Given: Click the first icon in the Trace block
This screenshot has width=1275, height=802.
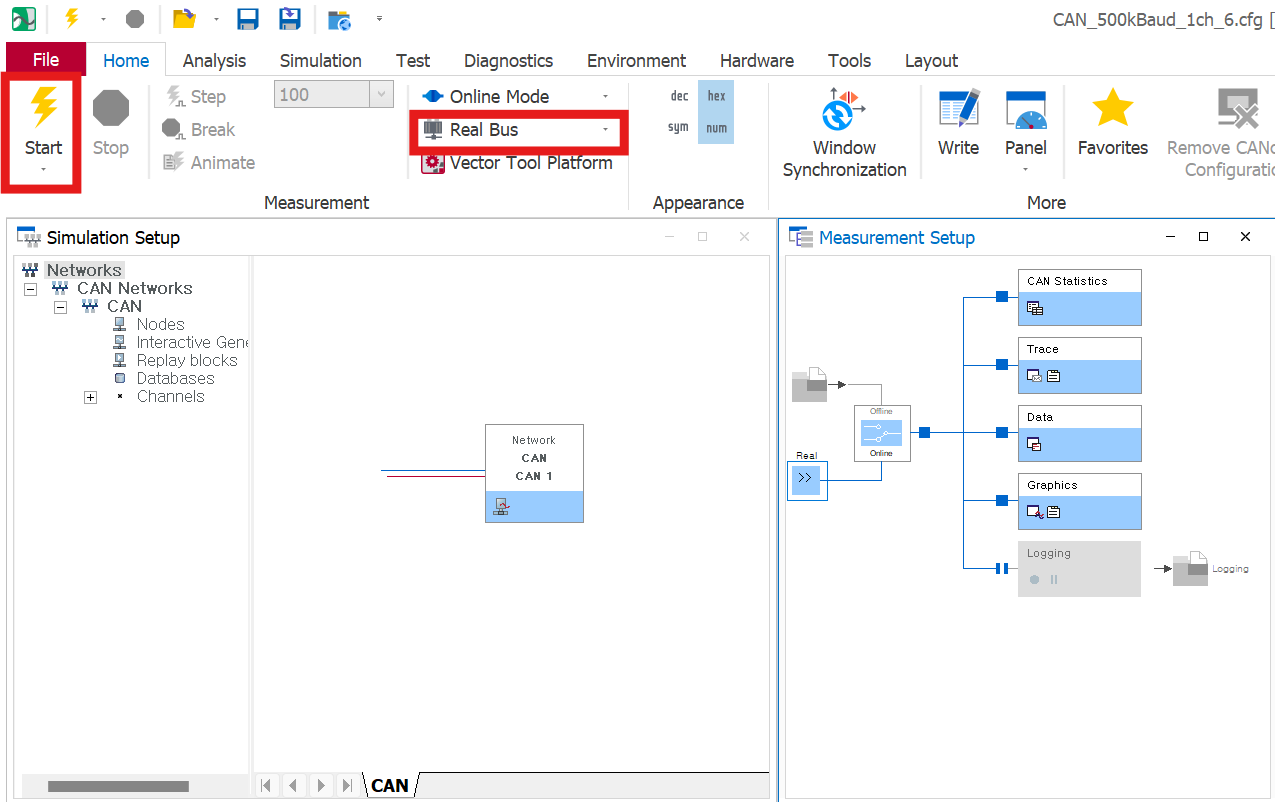Looking at the screenshot, I should point(1034,376).
